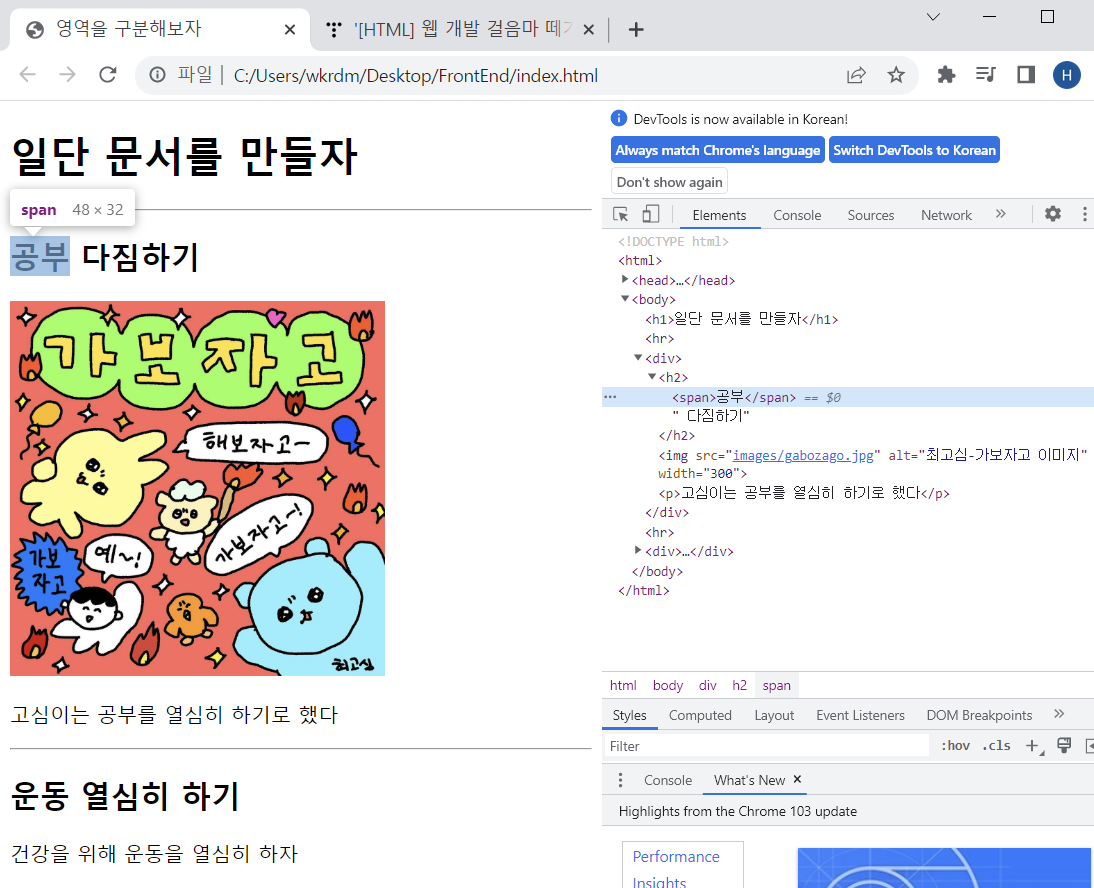This screenshot has width=1094, height=888.
Task: Select the span 공부 node in DOM tree
Action: point(734,397)
